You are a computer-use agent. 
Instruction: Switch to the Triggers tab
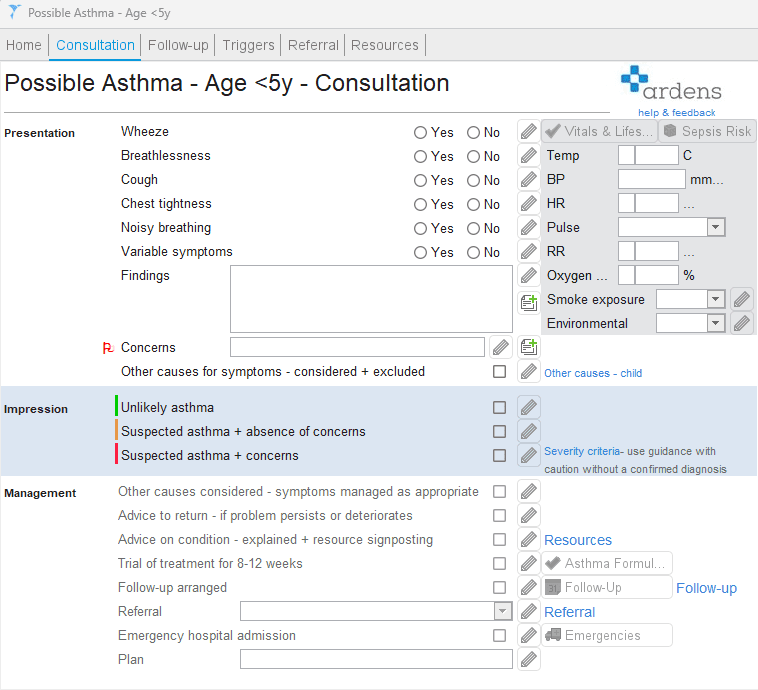248,45
